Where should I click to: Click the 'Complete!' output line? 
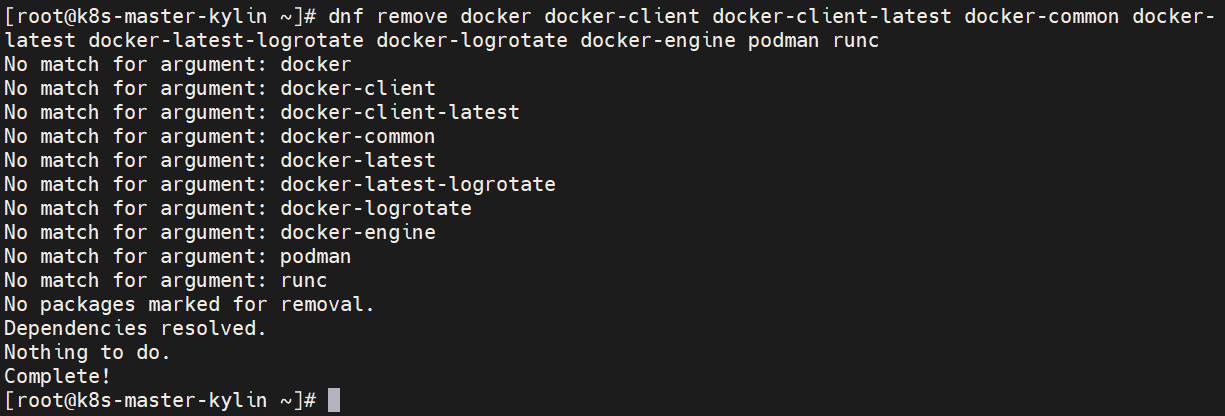(57, 376)
